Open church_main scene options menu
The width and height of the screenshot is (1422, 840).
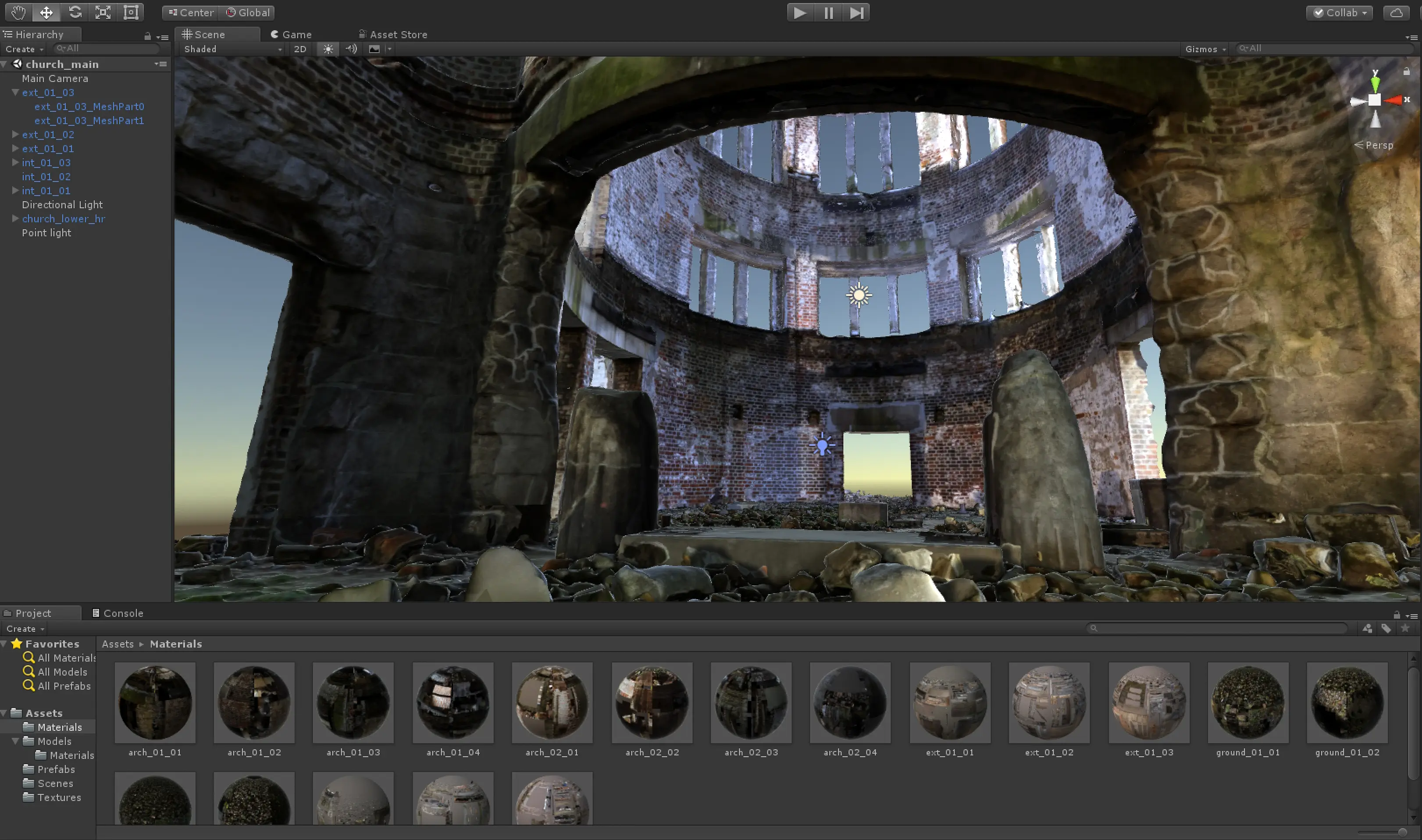(161, 64)
